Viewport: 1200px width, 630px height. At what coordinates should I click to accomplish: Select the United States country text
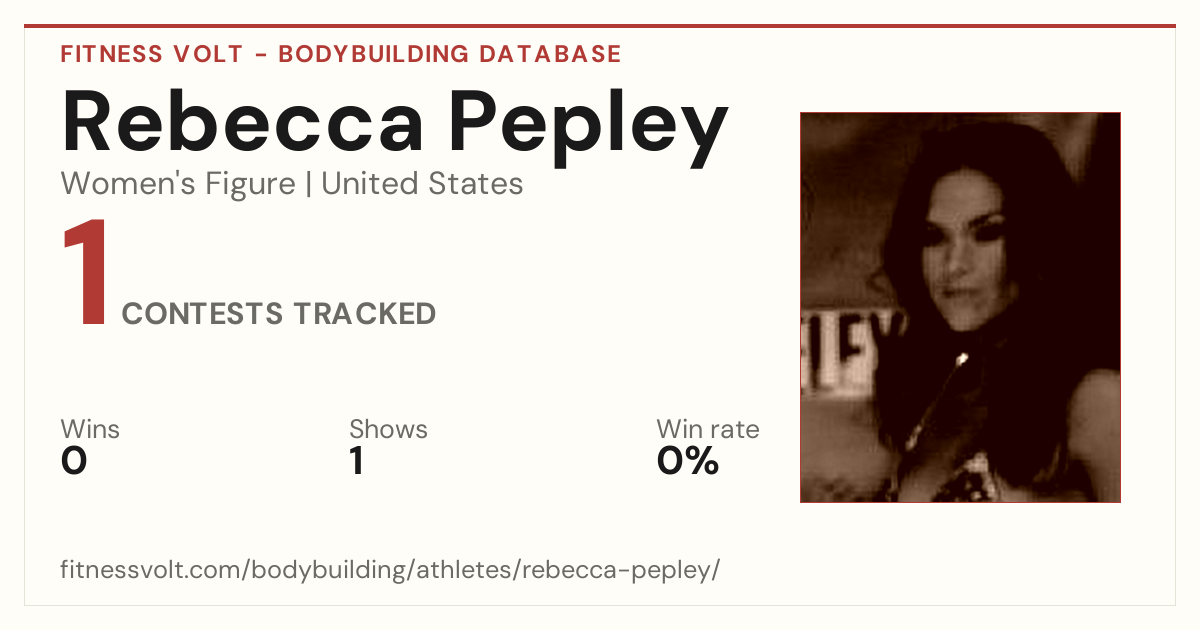(422, 184)
